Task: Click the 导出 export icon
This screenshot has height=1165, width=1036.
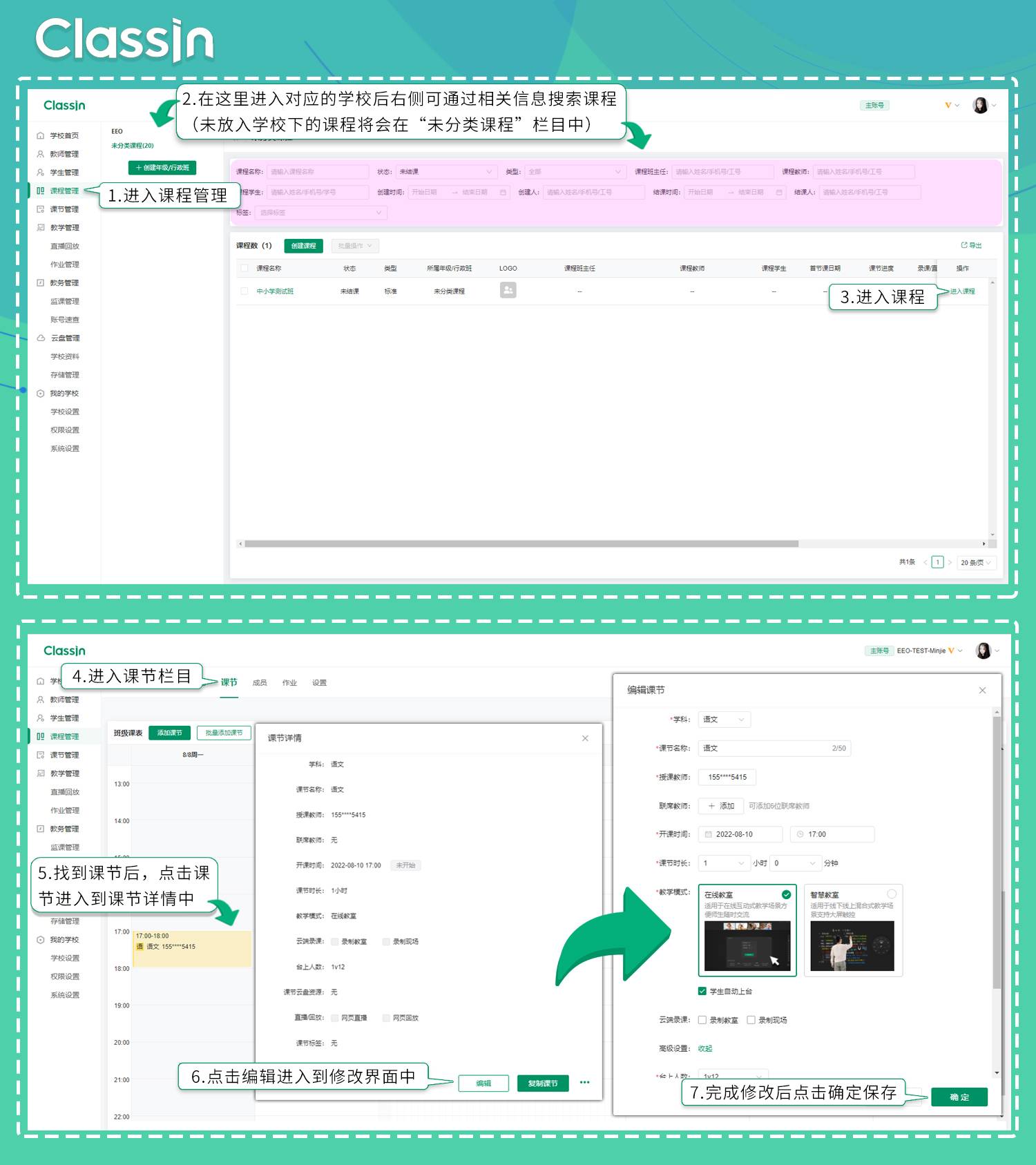Action: point(964,245)
